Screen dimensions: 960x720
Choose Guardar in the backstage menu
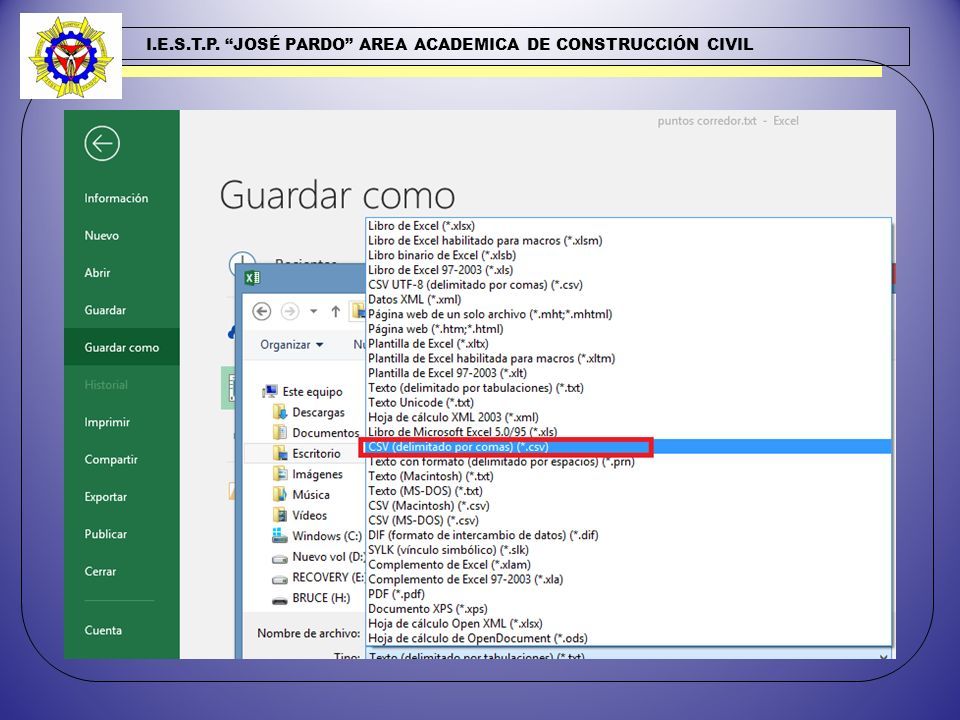pos(105,310)
